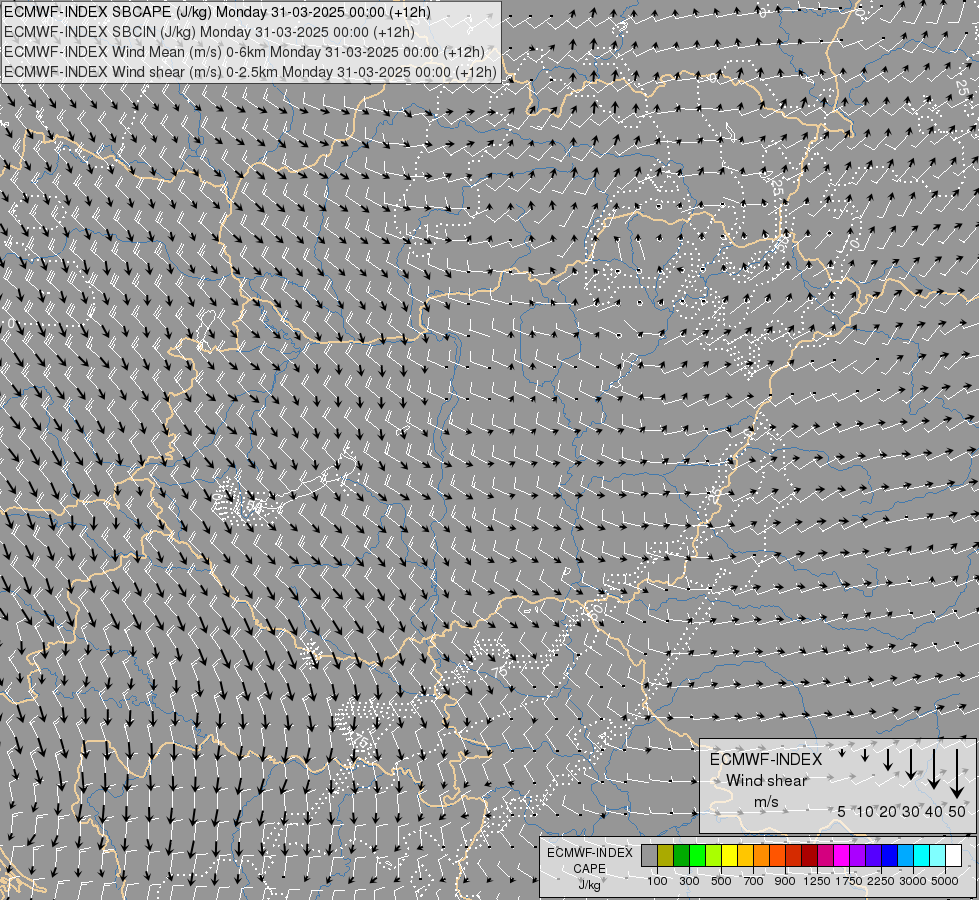Screen dimensions: 979x900
Task: Click the pure yellow CAPE legend swatch
Action: [729, 855]
